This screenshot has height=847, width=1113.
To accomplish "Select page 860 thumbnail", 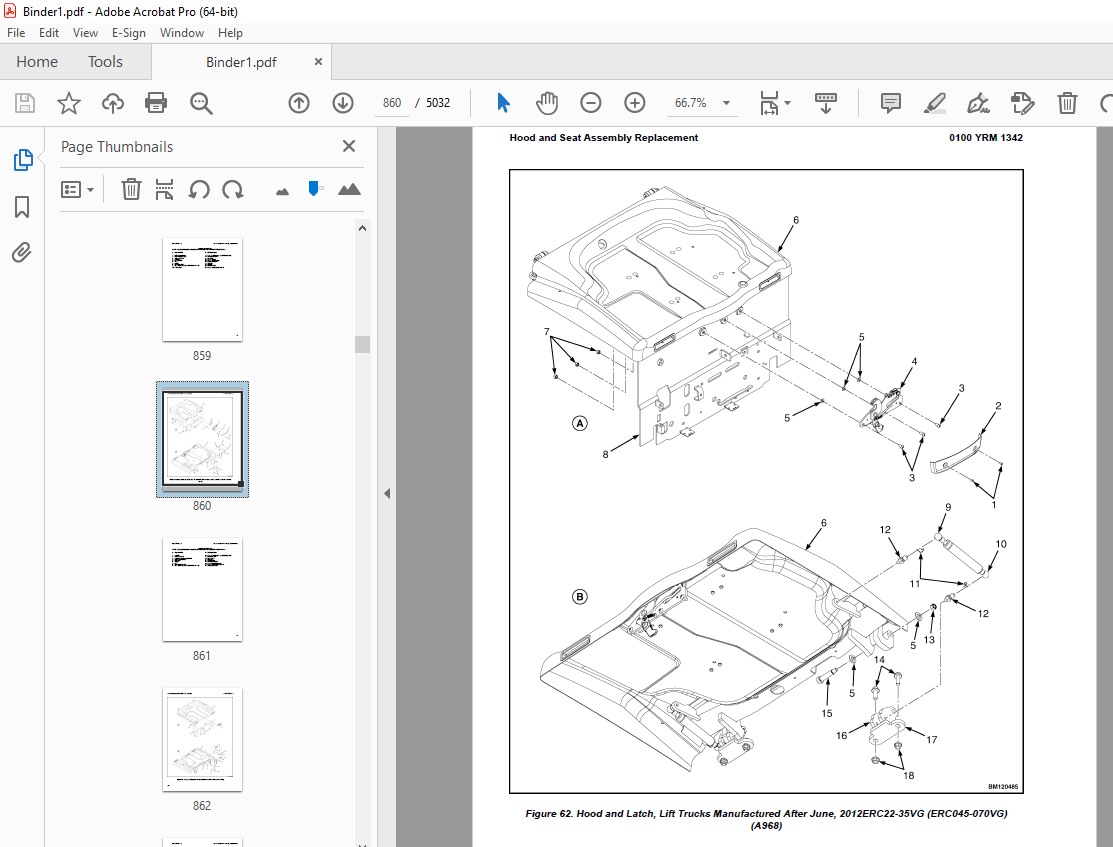I will coord(202,439).
